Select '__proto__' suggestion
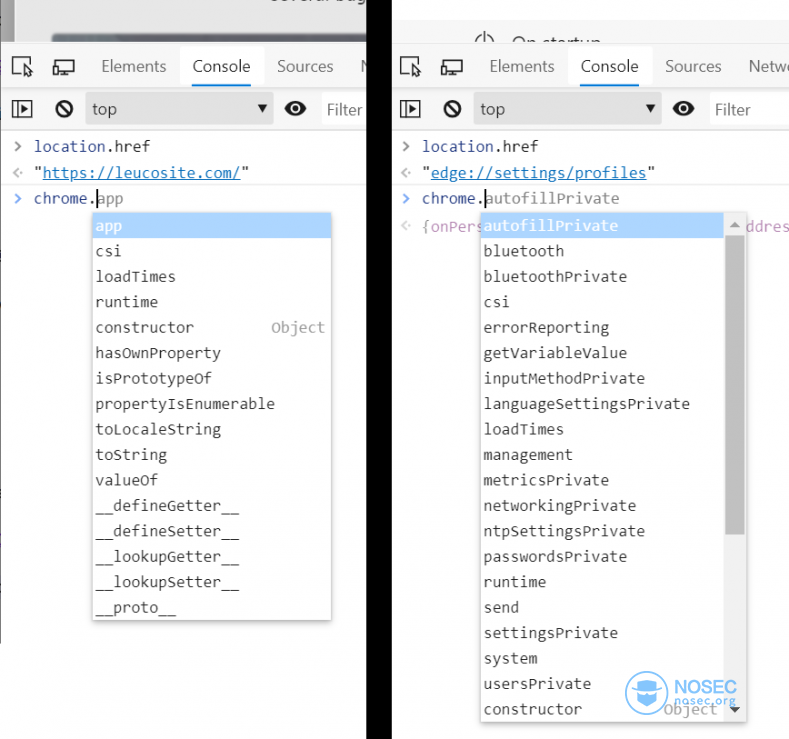Image resolution: width=789 pixels, height=739 pixels. click(x=212, y=607)
